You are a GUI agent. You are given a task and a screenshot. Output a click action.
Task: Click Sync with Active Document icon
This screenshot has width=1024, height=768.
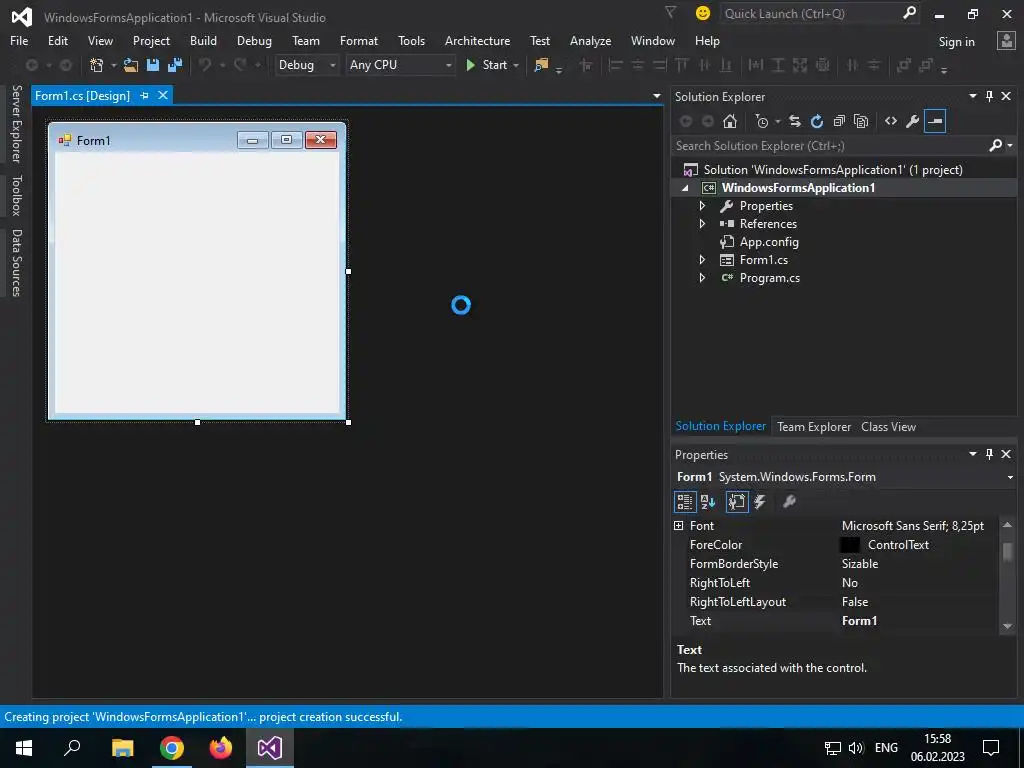(795, 121)
